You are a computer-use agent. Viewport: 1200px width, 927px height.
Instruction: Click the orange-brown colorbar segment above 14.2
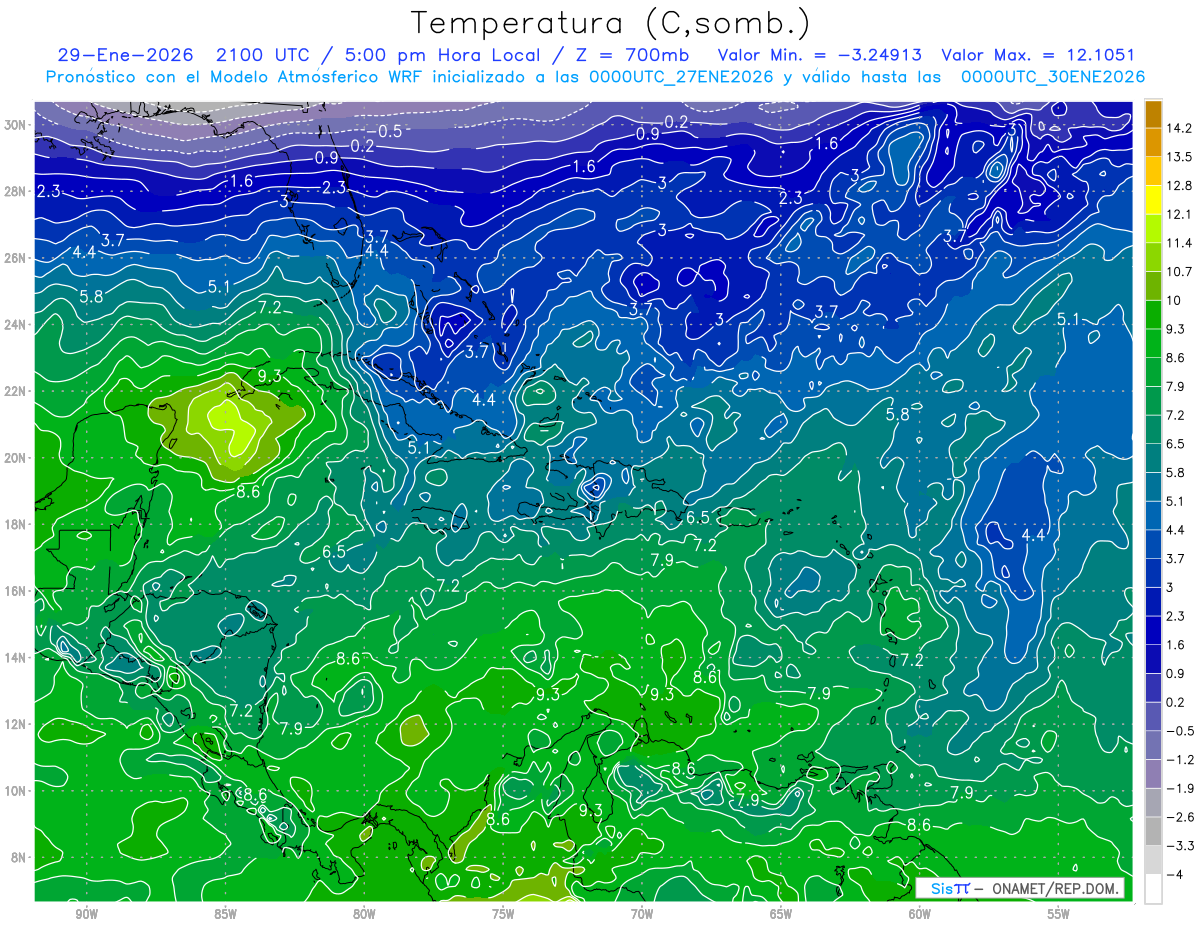coord(1153,114)
